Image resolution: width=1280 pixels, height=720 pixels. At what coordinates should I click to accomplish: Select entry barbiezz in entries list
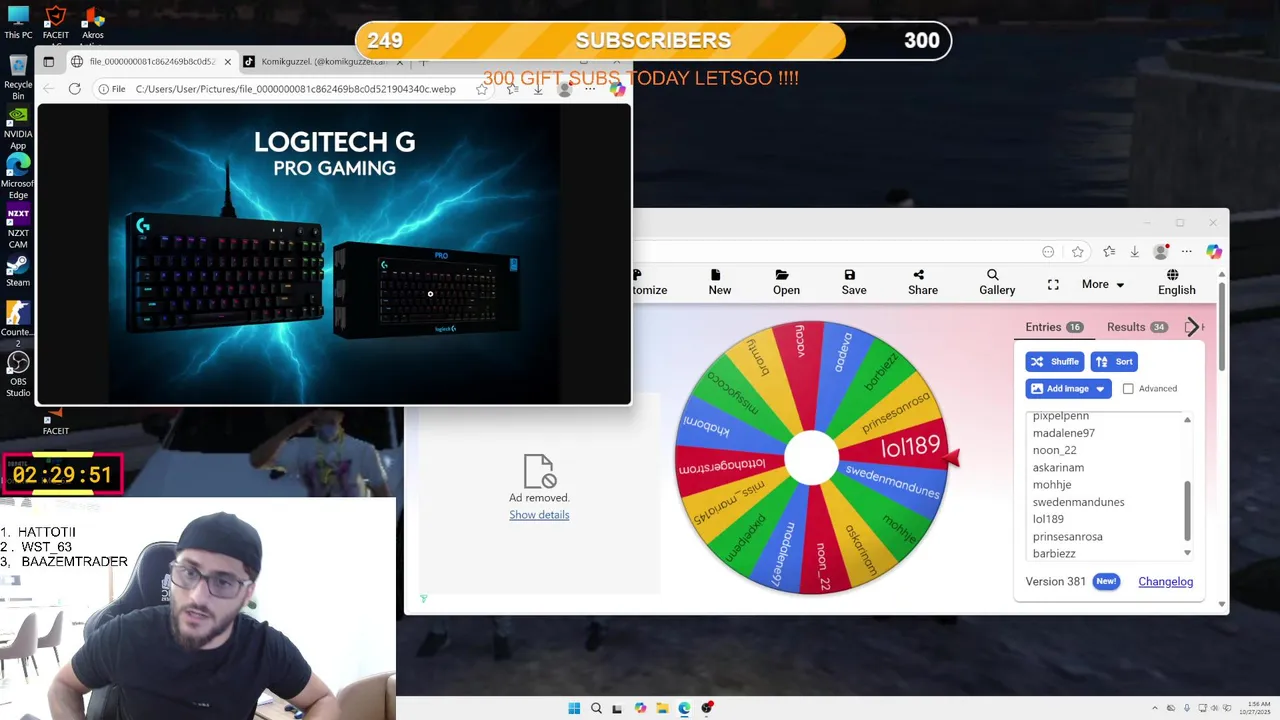pos(1054,554)
